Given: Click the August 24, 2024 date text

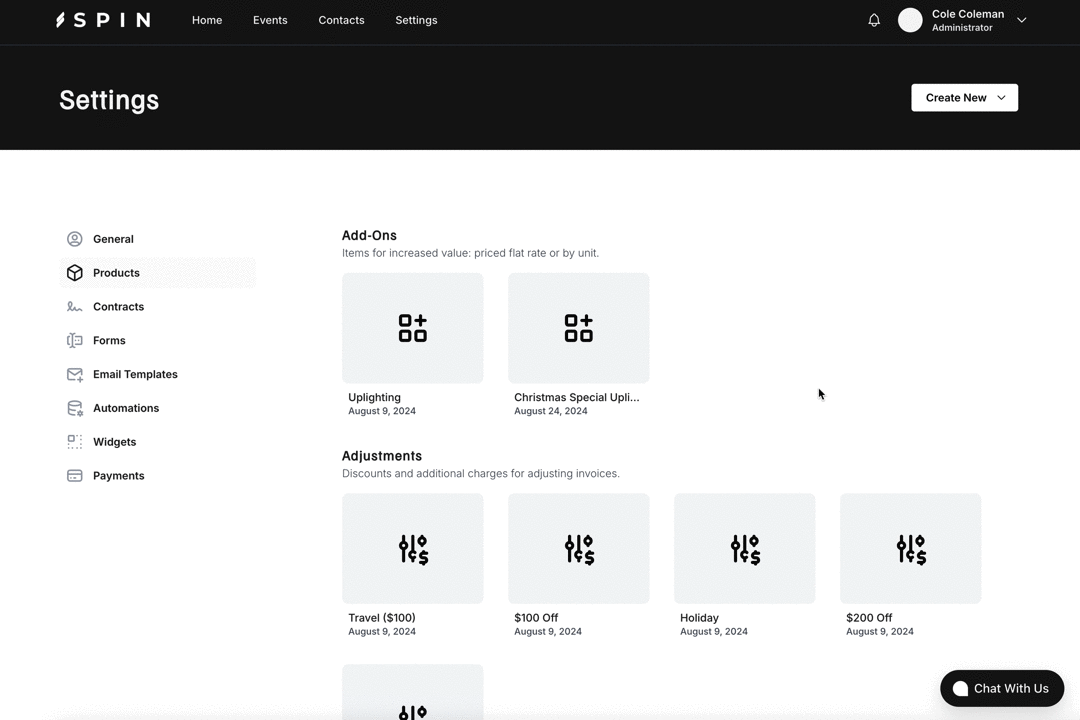Looking at the screenshot, I should coord(550,411).
